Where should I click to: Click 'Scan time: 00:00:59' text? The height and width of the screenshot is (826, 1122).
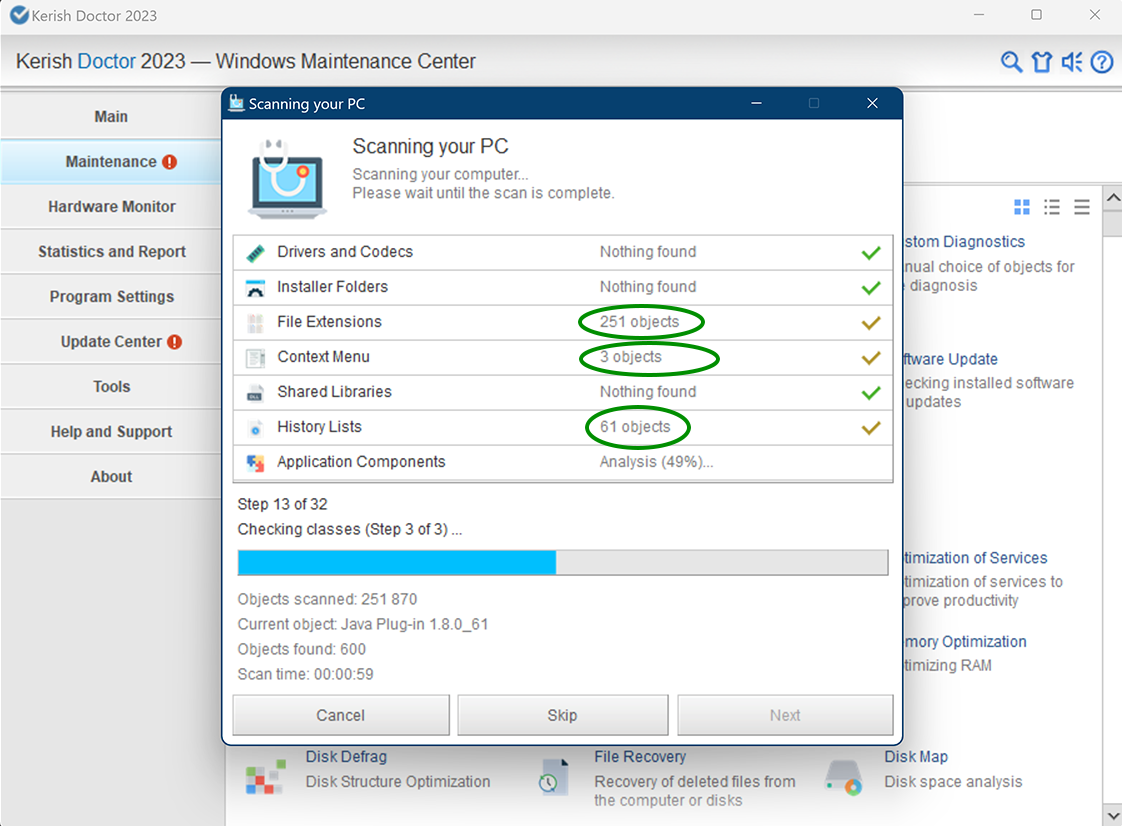coord(306,674)
